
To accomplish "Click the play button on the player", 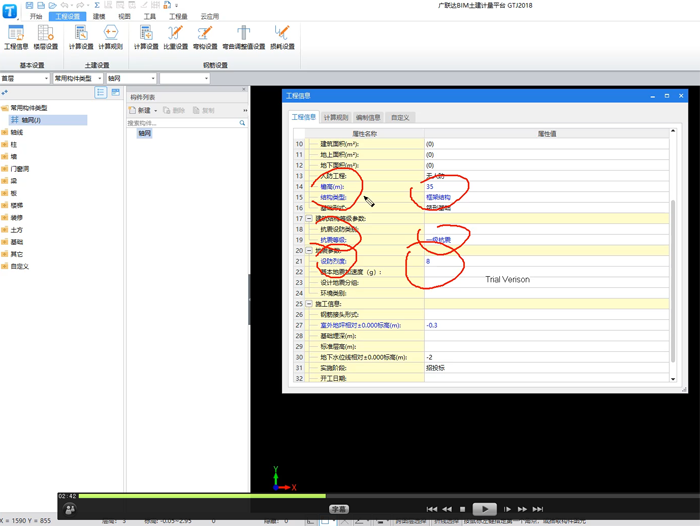I will pyautogui.click(x=484, y=509).
